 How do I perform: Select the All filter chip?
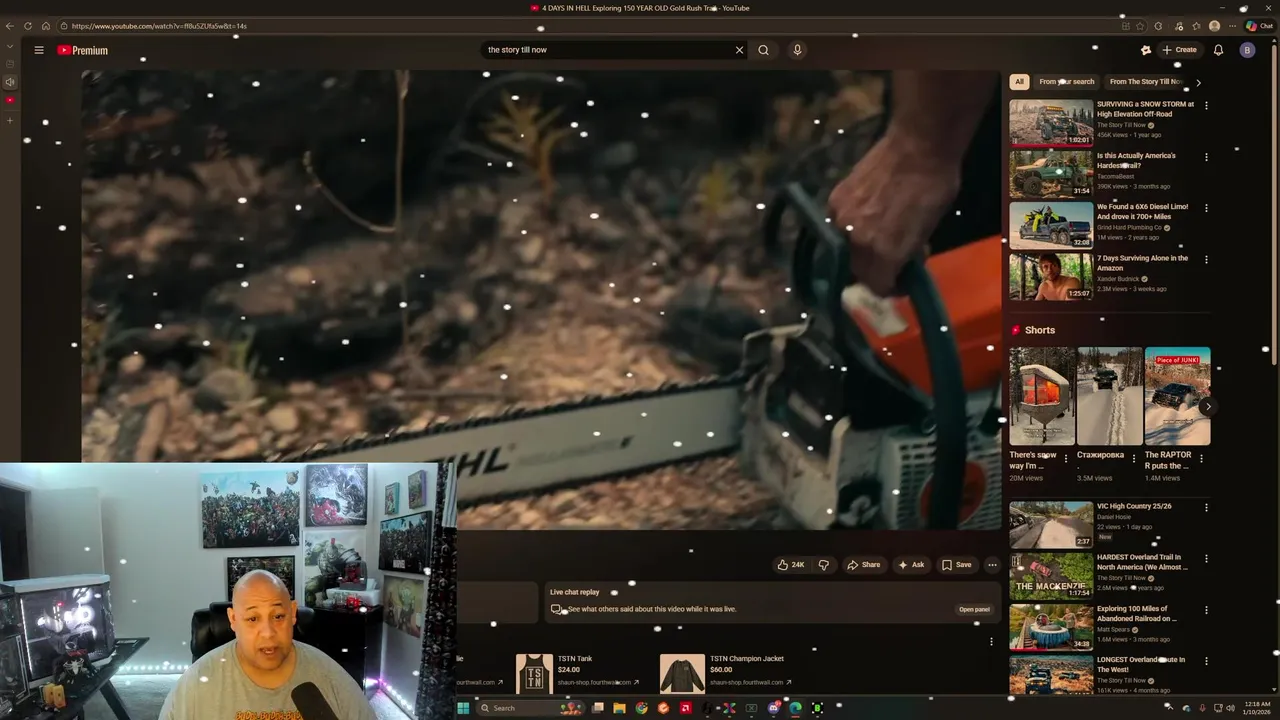(1019, 82)
